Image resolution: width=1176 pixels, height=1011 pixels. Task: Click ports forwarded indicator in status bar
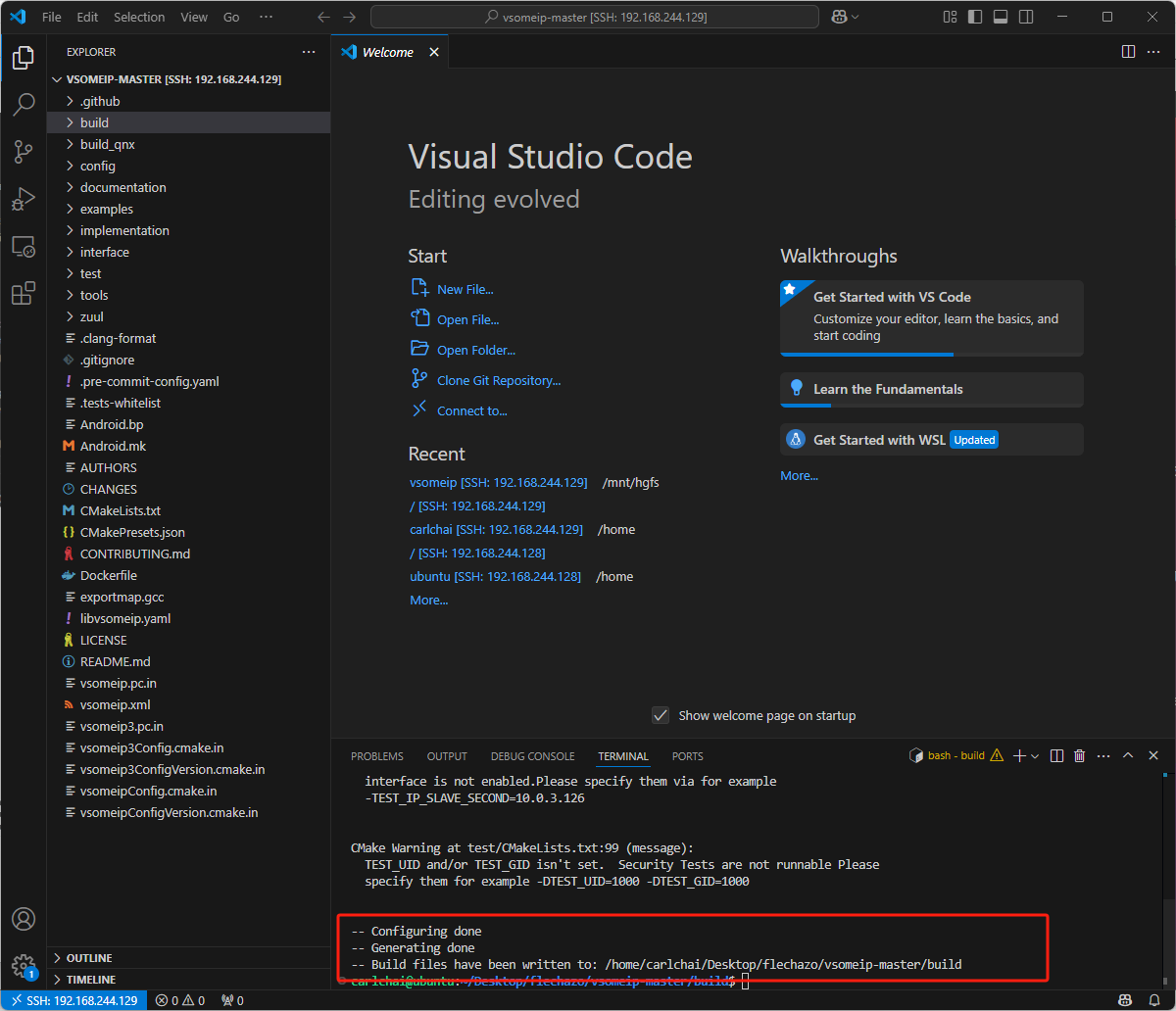click(x=232, y=1000)
